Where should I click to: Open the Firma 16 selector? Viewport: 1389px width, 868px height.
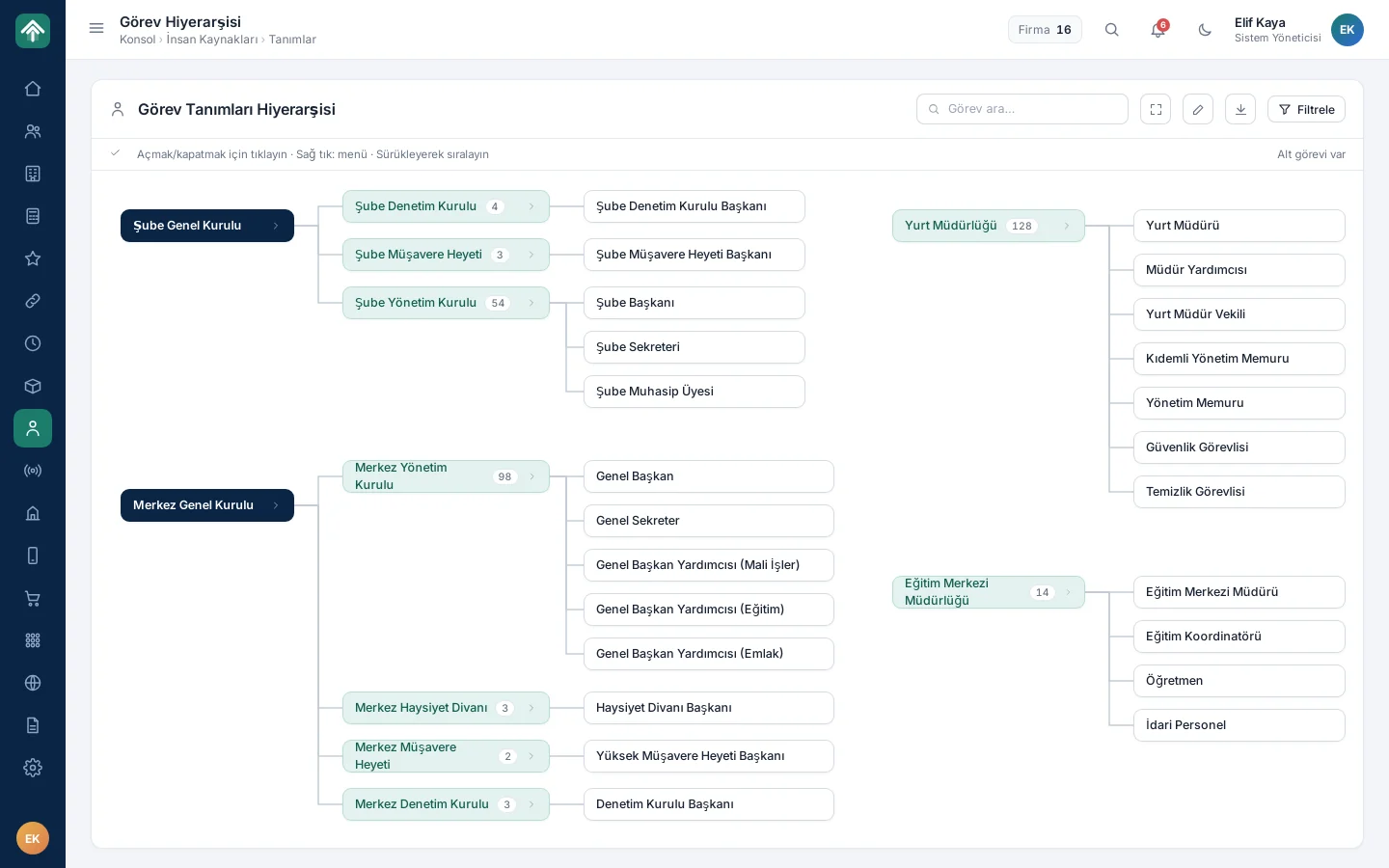click(1045, 30)
